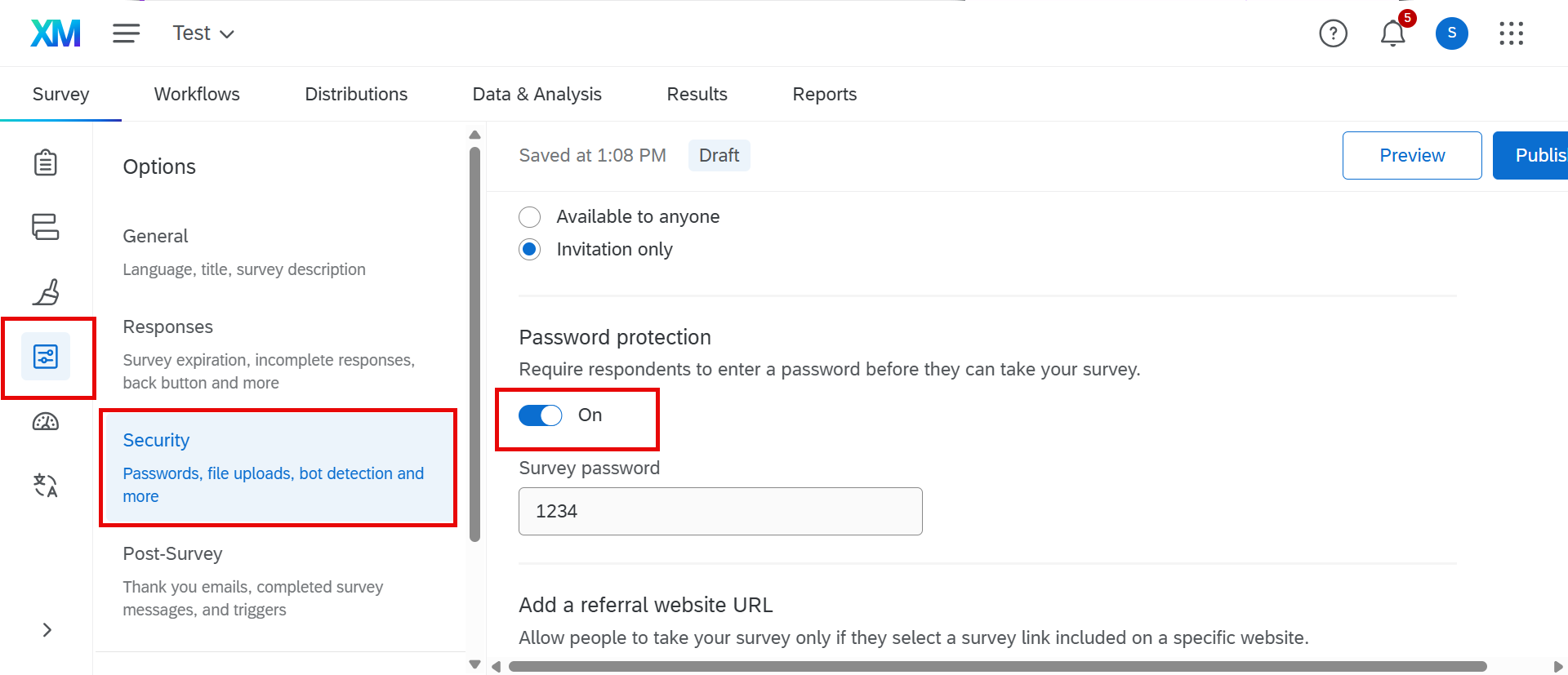Turn off the Password protection toggle
This screenshot has width=1568, height=675.
[541, 415]
